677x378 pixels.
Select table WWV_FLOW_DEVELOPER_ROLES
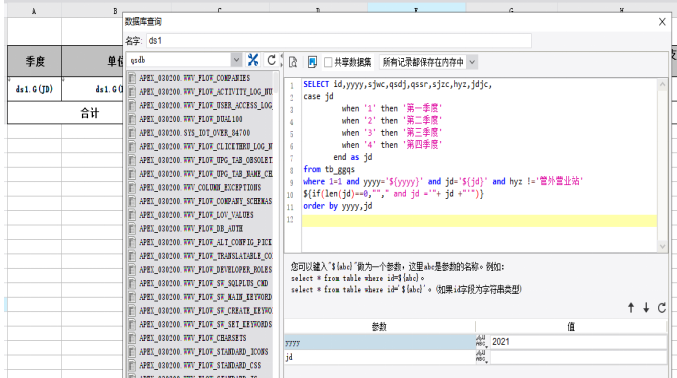pos(206,270)
